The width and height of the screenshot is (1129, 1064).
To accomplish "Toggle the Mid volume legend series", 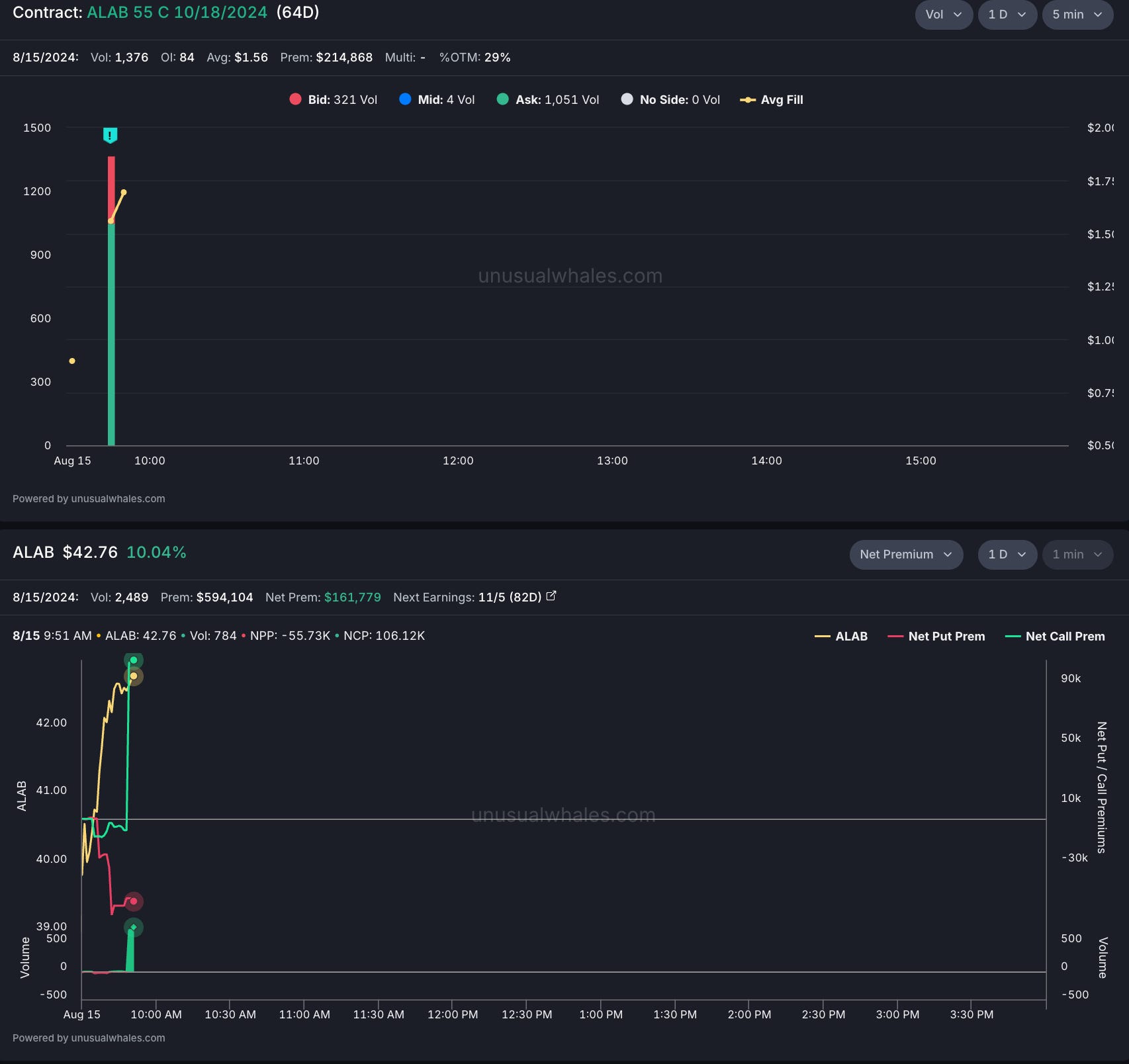I will (437, 100).
